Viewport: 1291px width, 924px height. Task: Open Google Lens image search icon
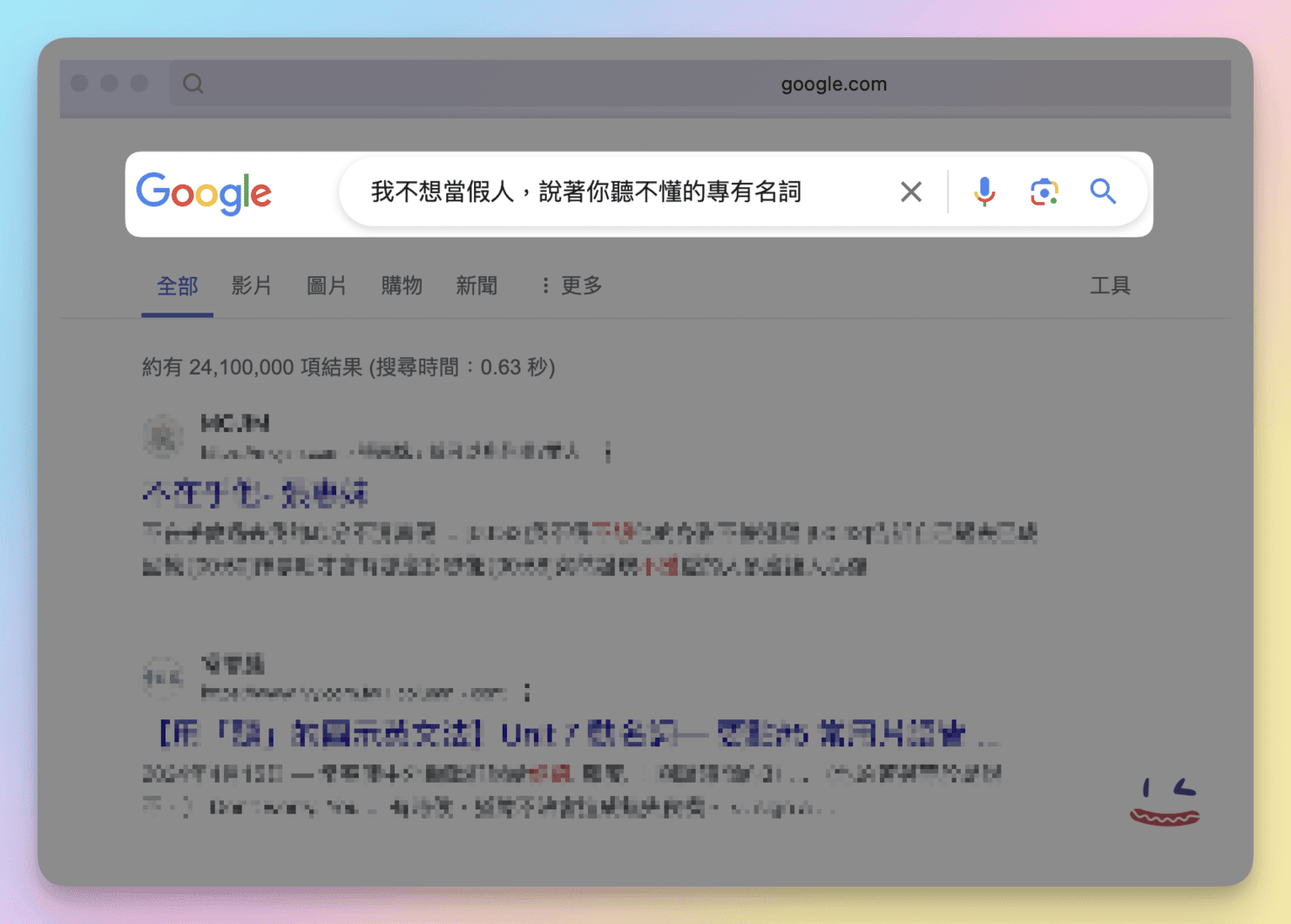pos(1044,192)
